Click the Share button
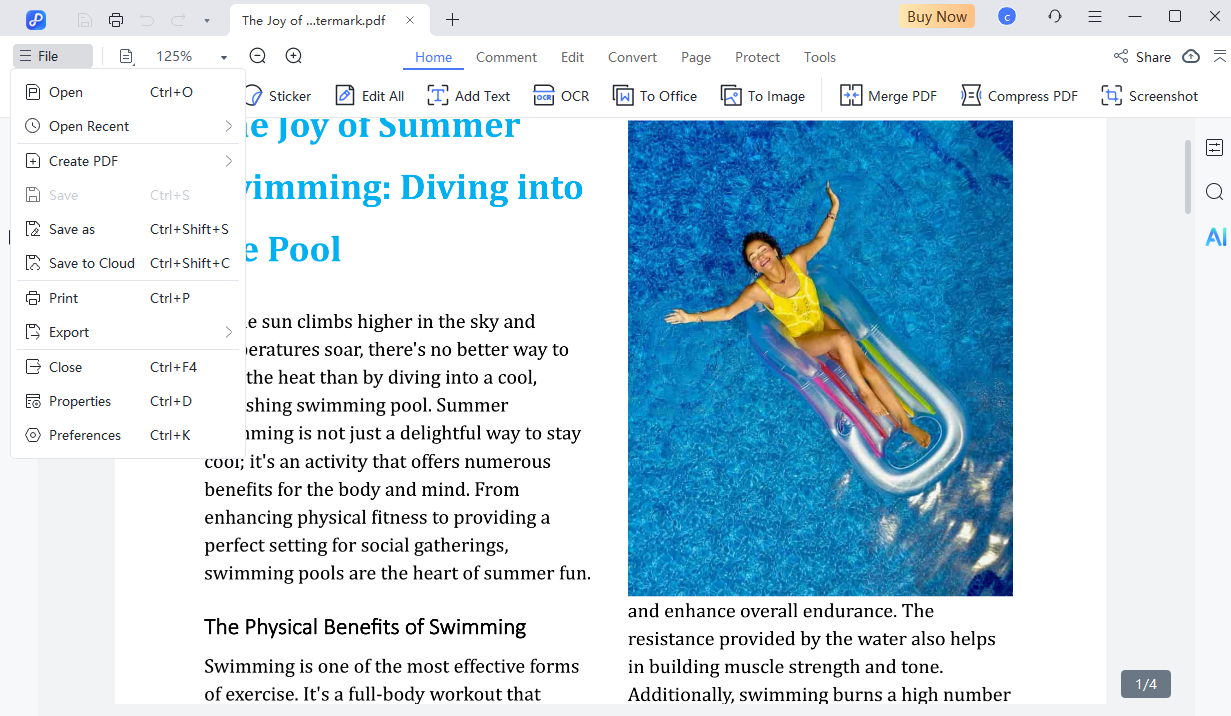 click(1142, 57)
